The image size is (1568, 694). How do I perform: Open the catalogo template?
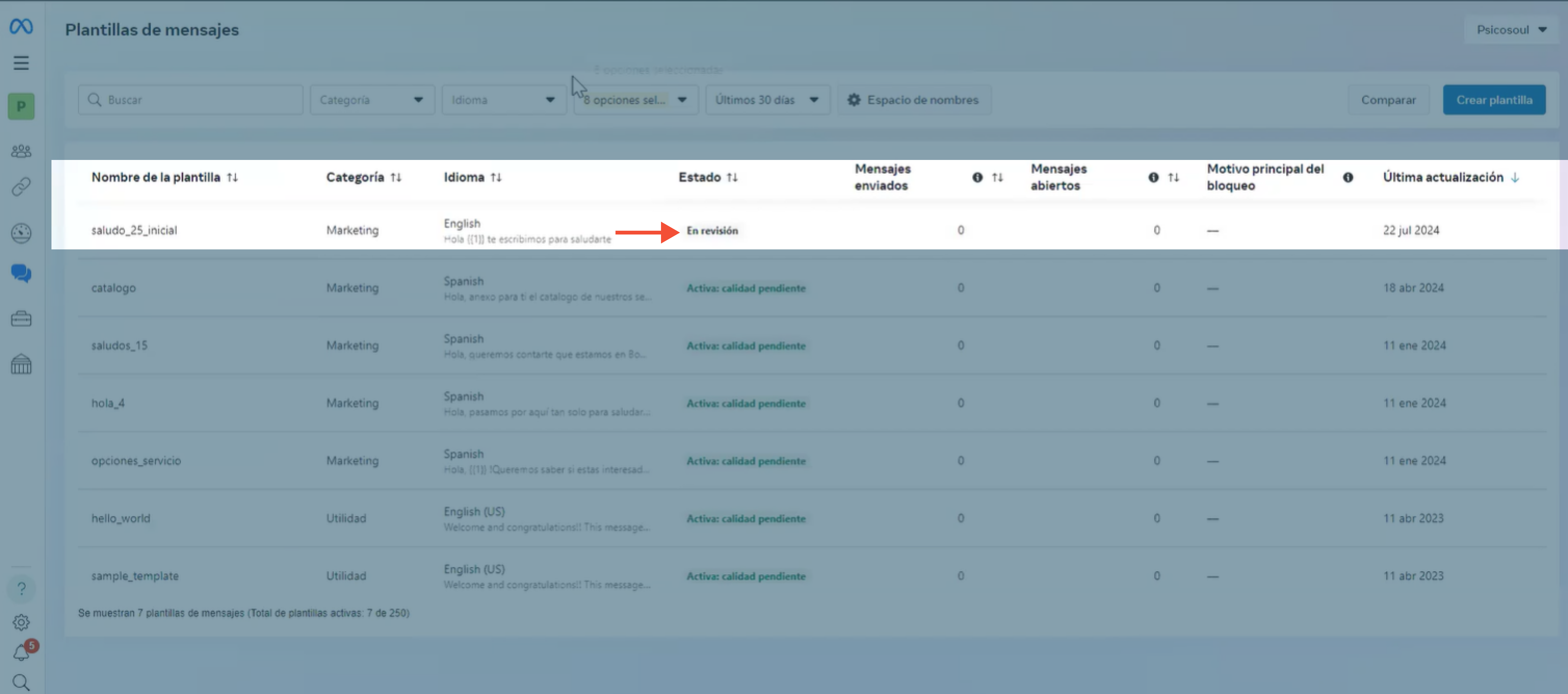click(113, 288)
